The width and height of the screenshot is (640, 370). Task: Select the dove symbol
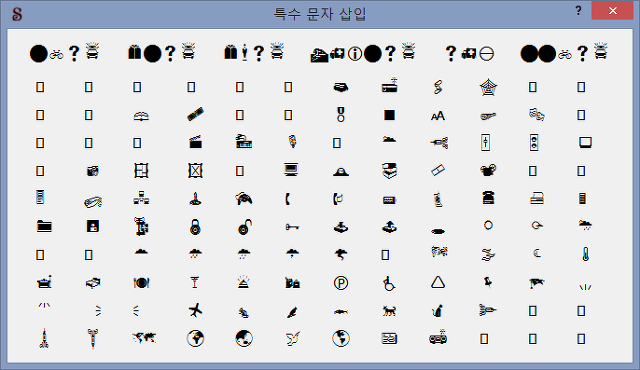tap(292, 338)
